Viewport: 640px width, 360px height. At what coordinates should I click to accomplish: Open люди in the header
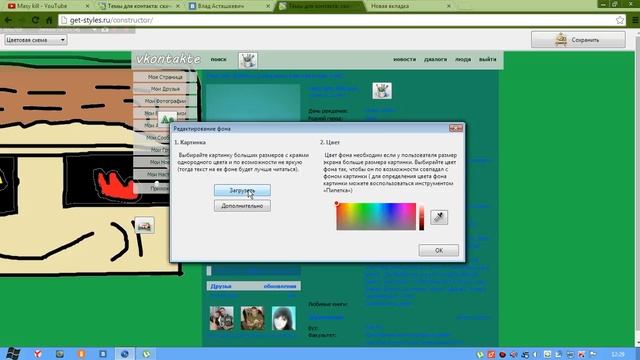[463, 59]
